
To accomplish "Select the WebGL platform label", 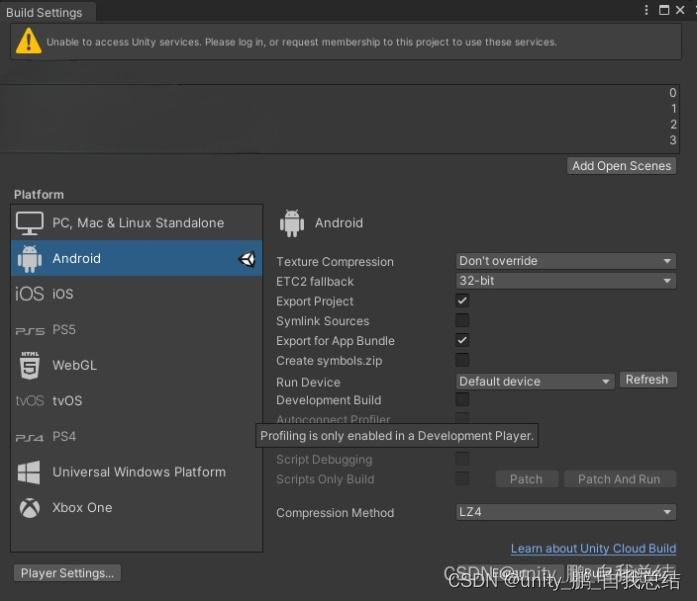I will [x=74, y=365].
